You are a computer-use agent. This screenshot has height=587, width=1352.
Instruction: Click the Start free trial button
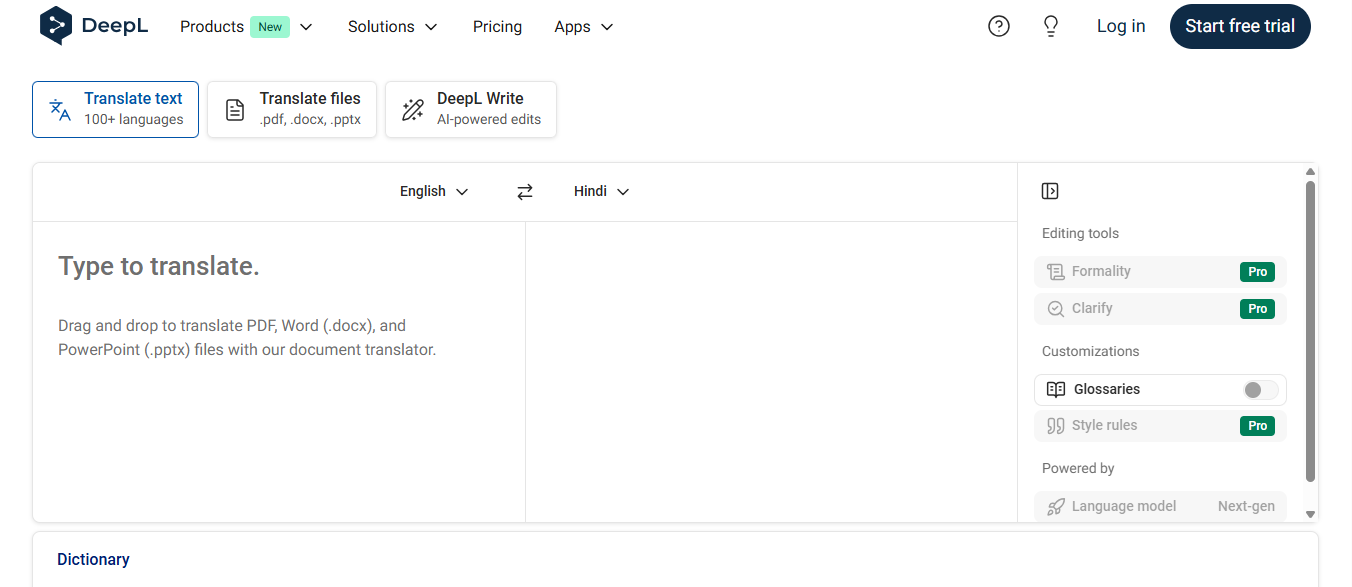(x=1240, y=26)
